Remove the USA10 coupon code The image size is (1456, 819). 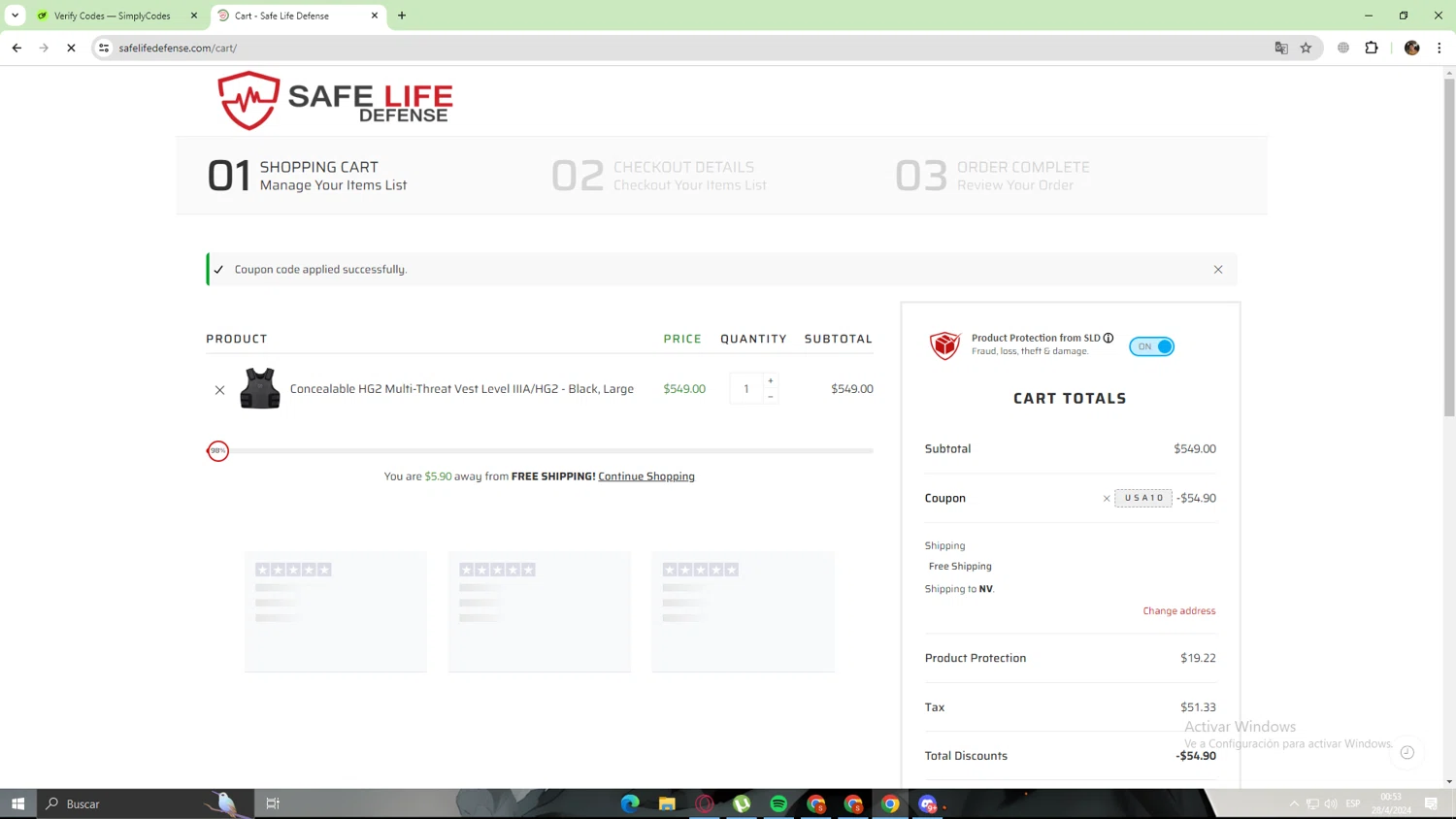click(x=1107, y=499)
